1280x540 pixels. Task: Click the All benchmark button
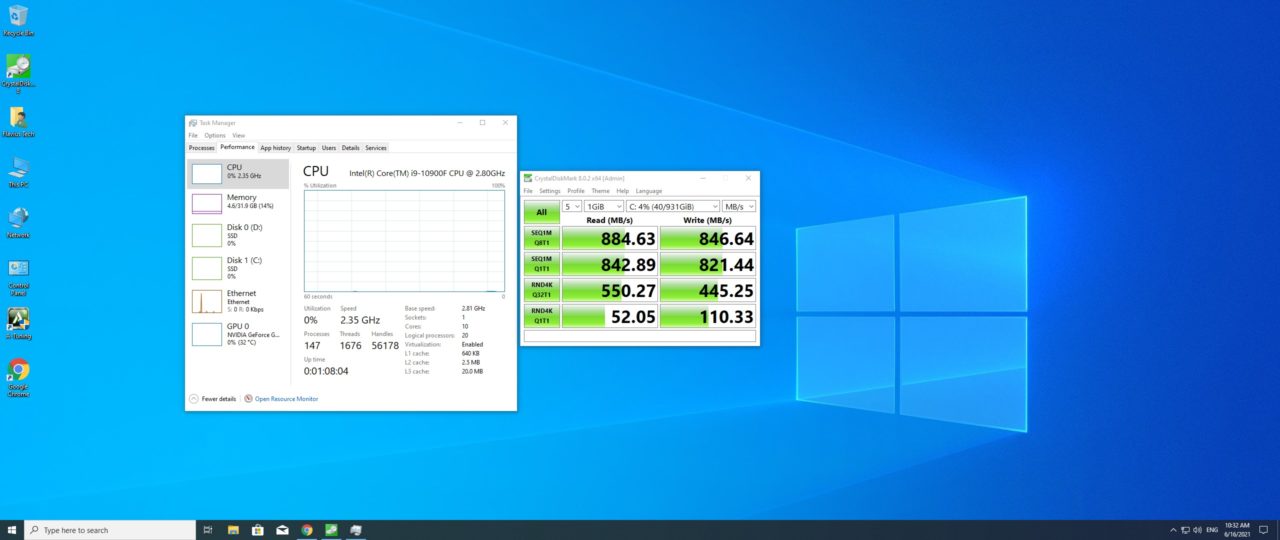[x=541, y=211]
